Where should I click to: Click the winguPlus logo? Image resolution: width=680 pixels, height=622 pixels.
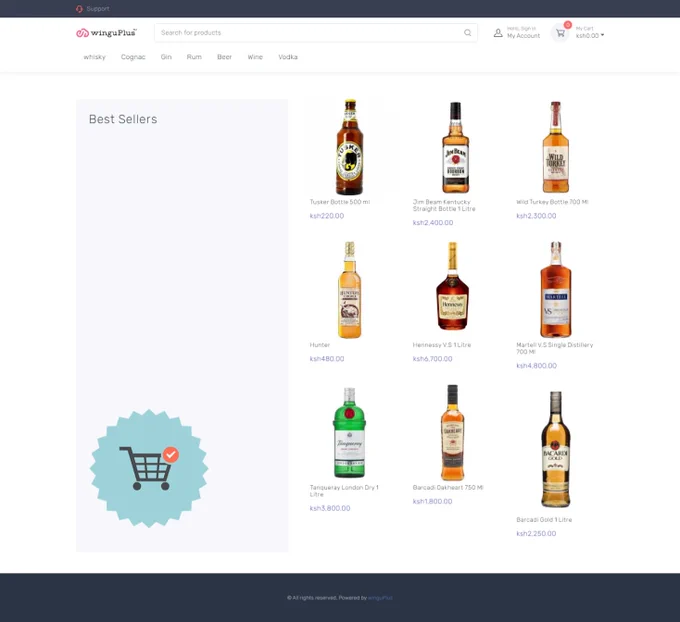pos(106,33)
